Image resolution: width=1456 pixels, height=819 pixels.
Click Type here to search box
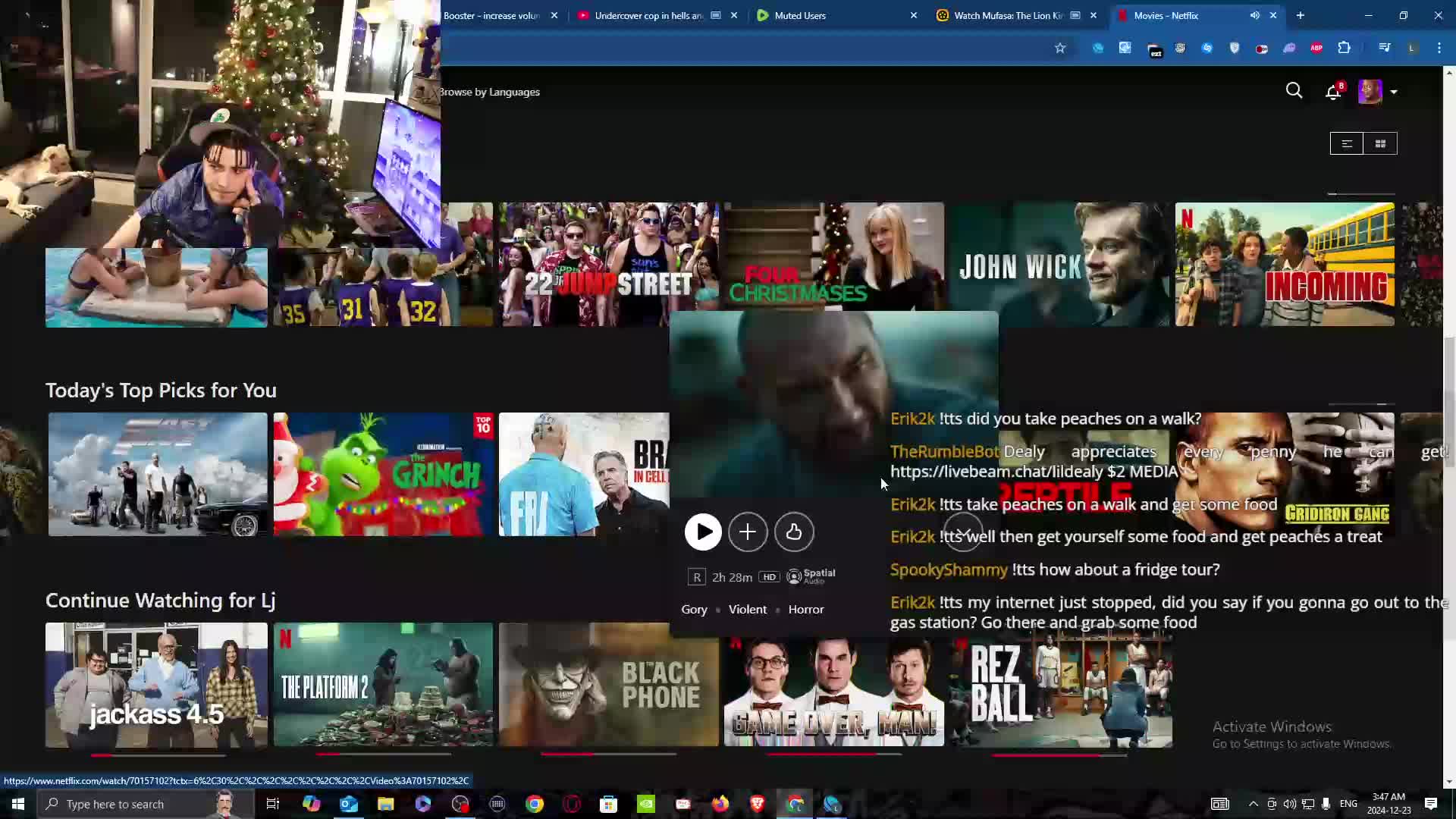[x=144, y=804]
